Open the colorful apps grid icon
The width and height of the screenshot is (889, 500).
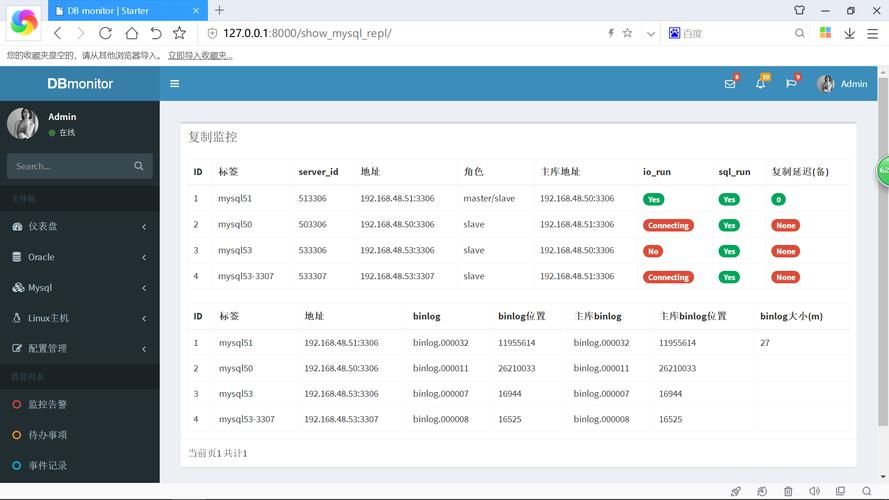click(826, 33)
